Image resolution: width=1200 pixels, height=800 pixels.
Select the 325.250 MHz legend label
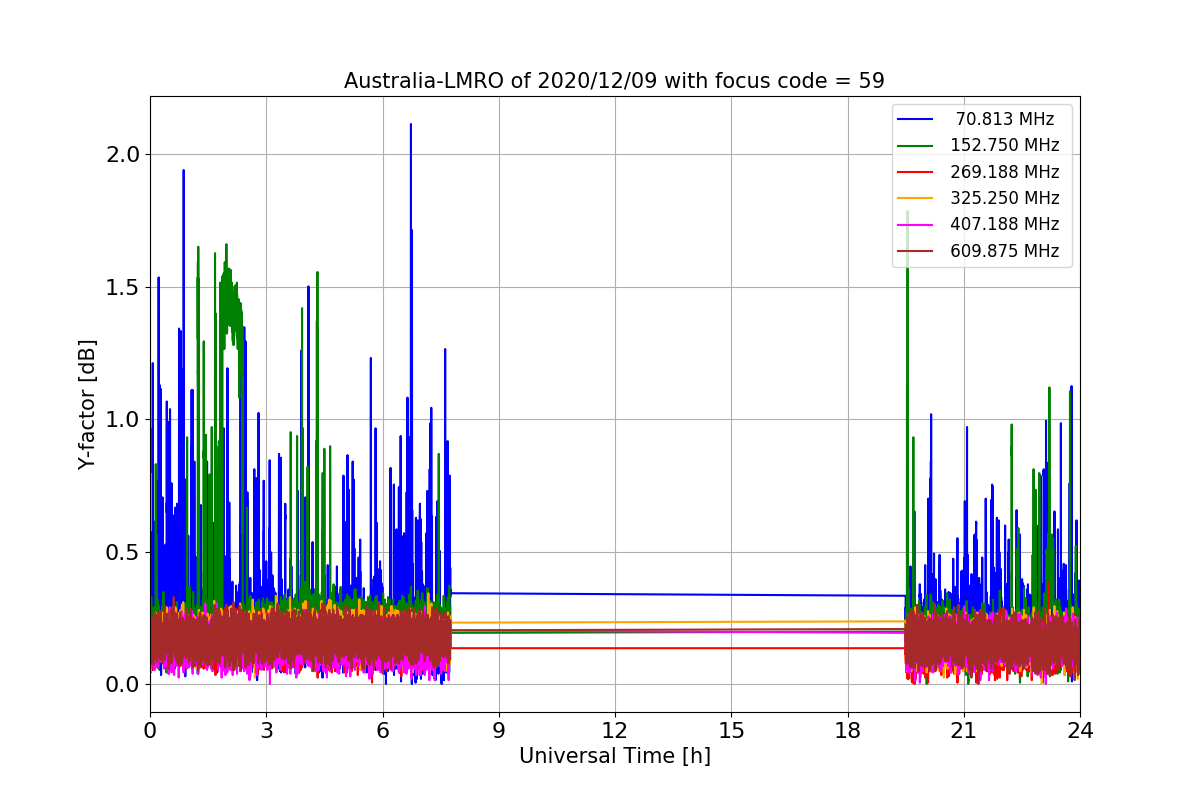[x=1005, y=198]
